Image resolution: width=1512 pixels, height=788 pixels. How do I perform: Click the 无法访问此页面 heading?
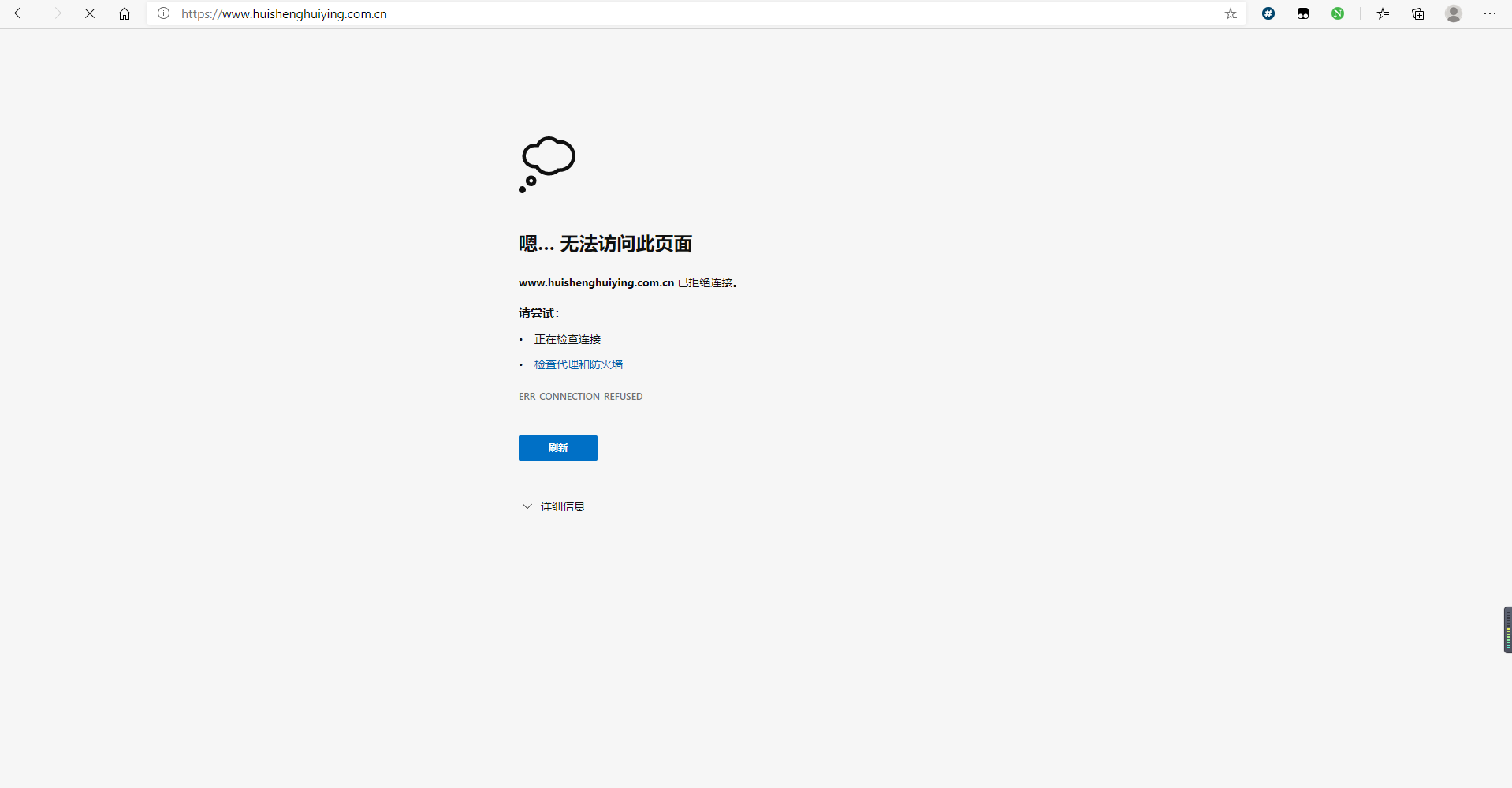605,244
